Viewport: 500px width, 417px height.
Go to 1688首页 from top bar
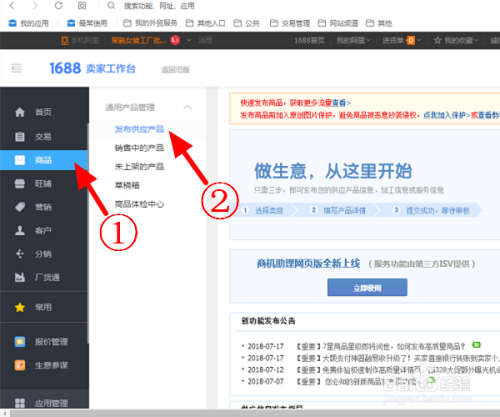pyautogui.click(x=309, y=41)
